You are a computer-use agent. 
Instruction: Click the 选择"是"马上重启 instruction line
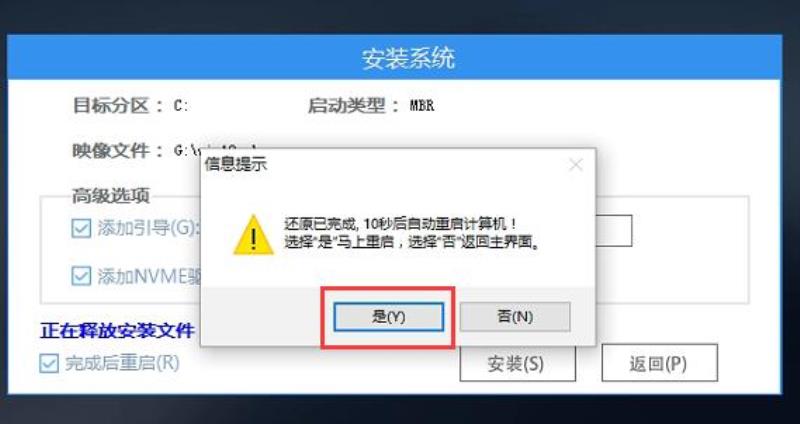click(411, 242)
